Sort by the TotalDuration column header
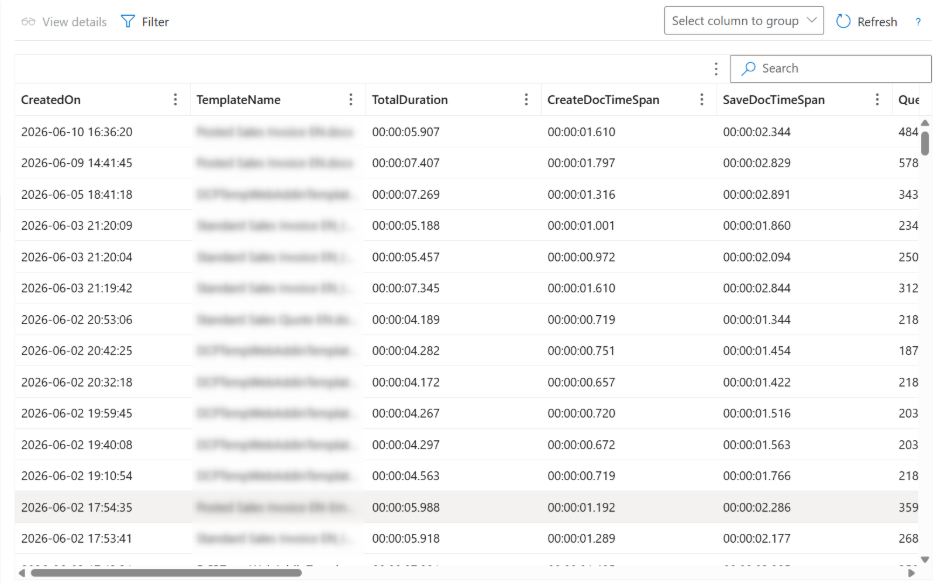 point(410,100)
